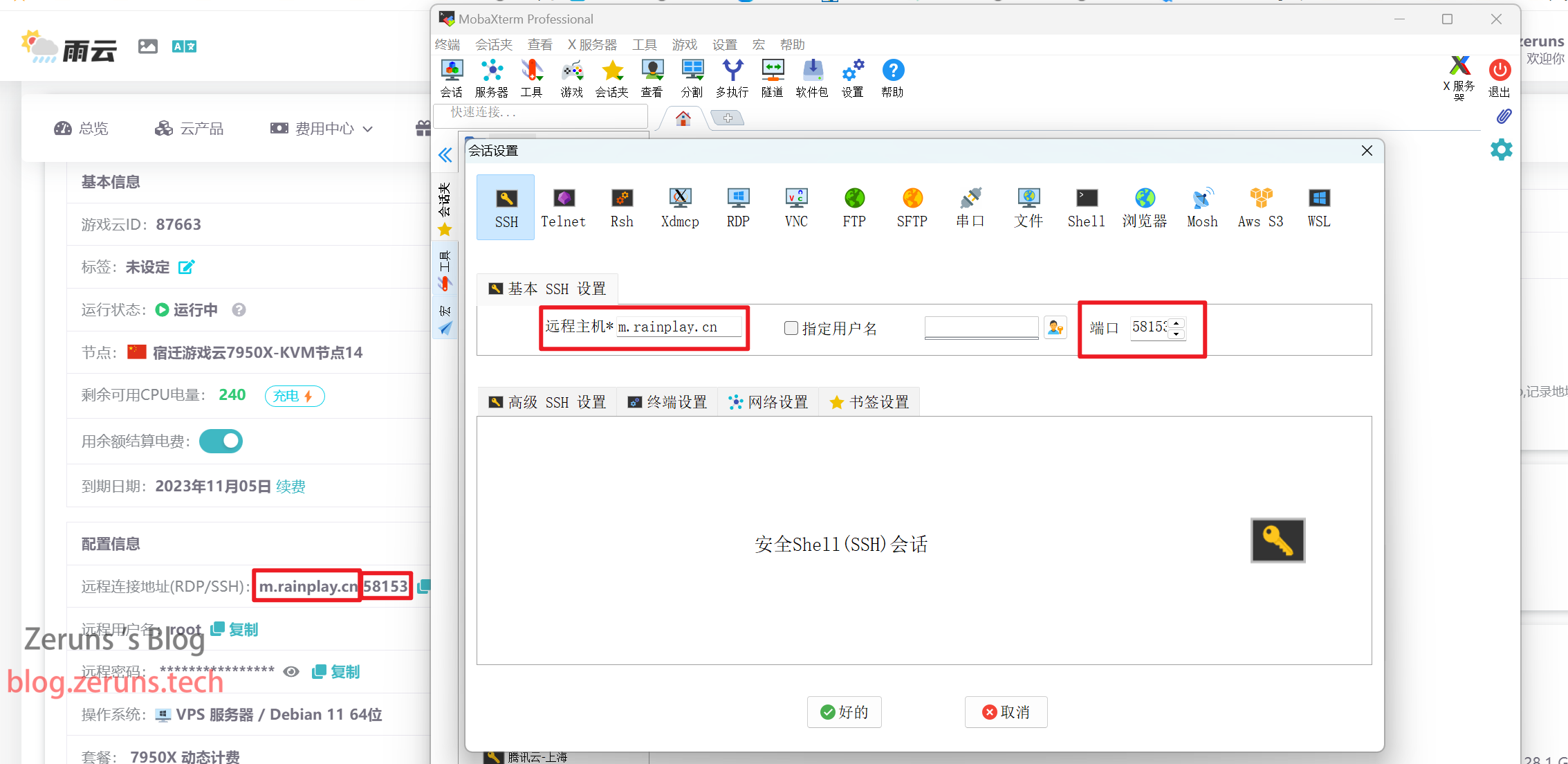Close the 会话设置 dialog

pos(1367,150)
